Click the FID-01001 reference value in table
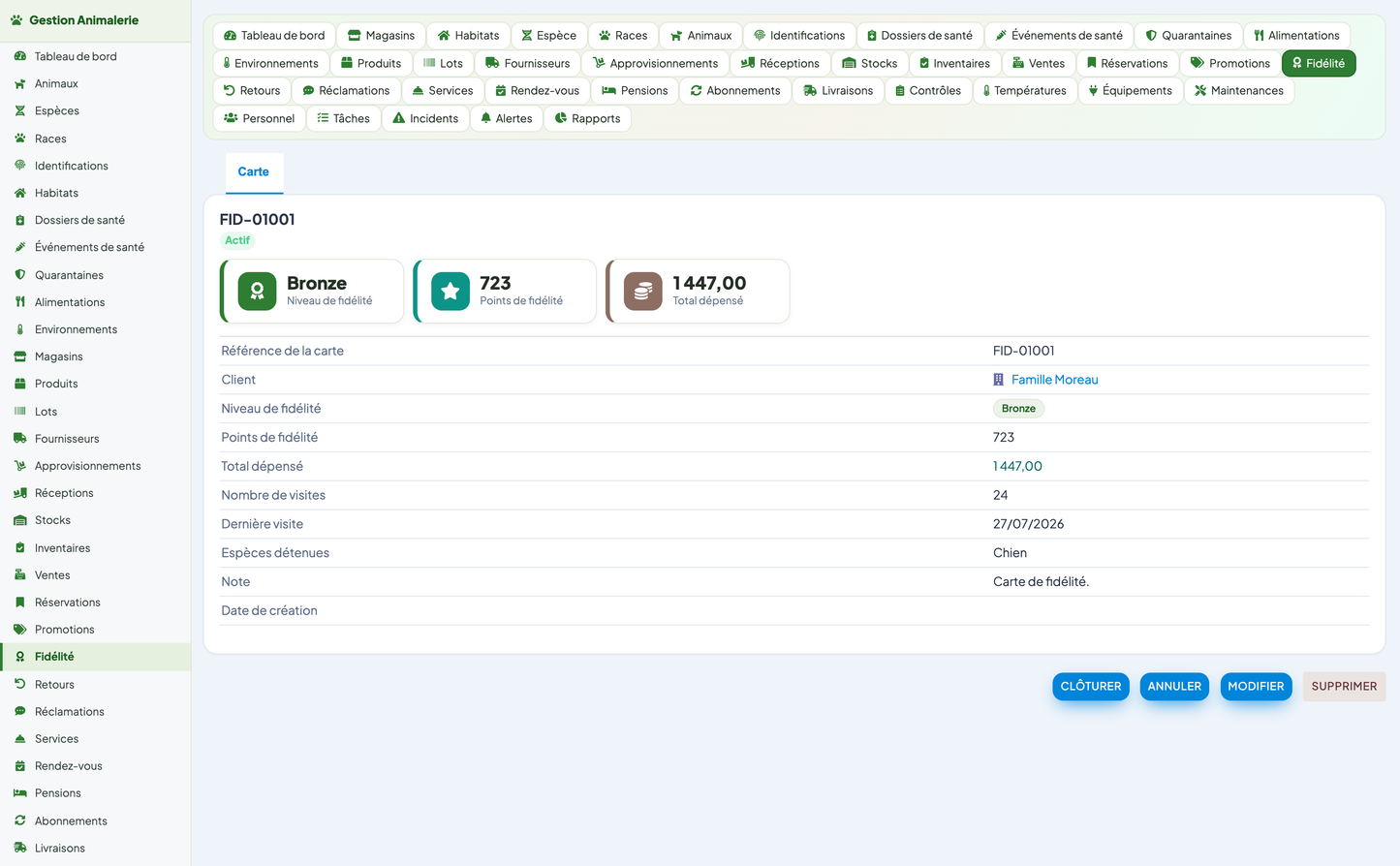Viewport: 1400px width, 866px height. 1023,351
